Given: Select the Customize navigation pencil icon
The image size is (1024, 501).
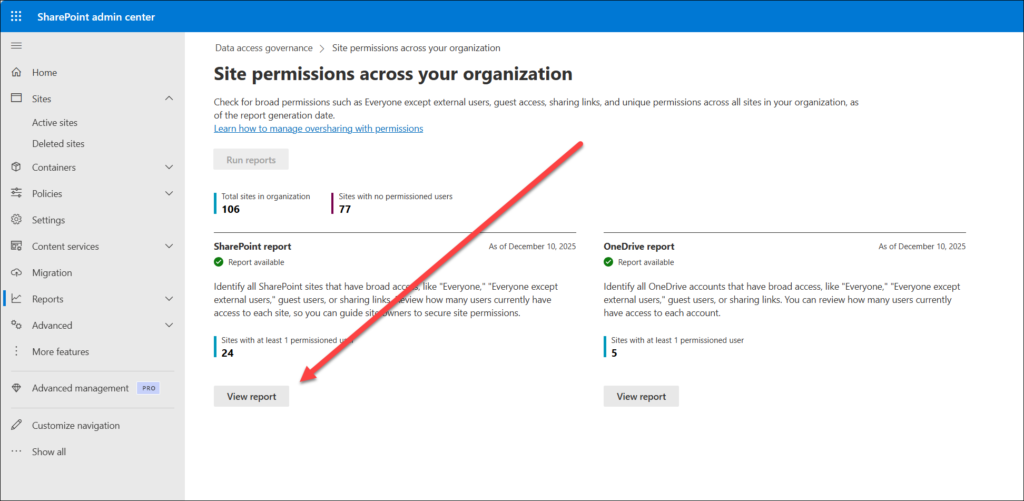Looking at the screenshot, I should tap(16, 425).
